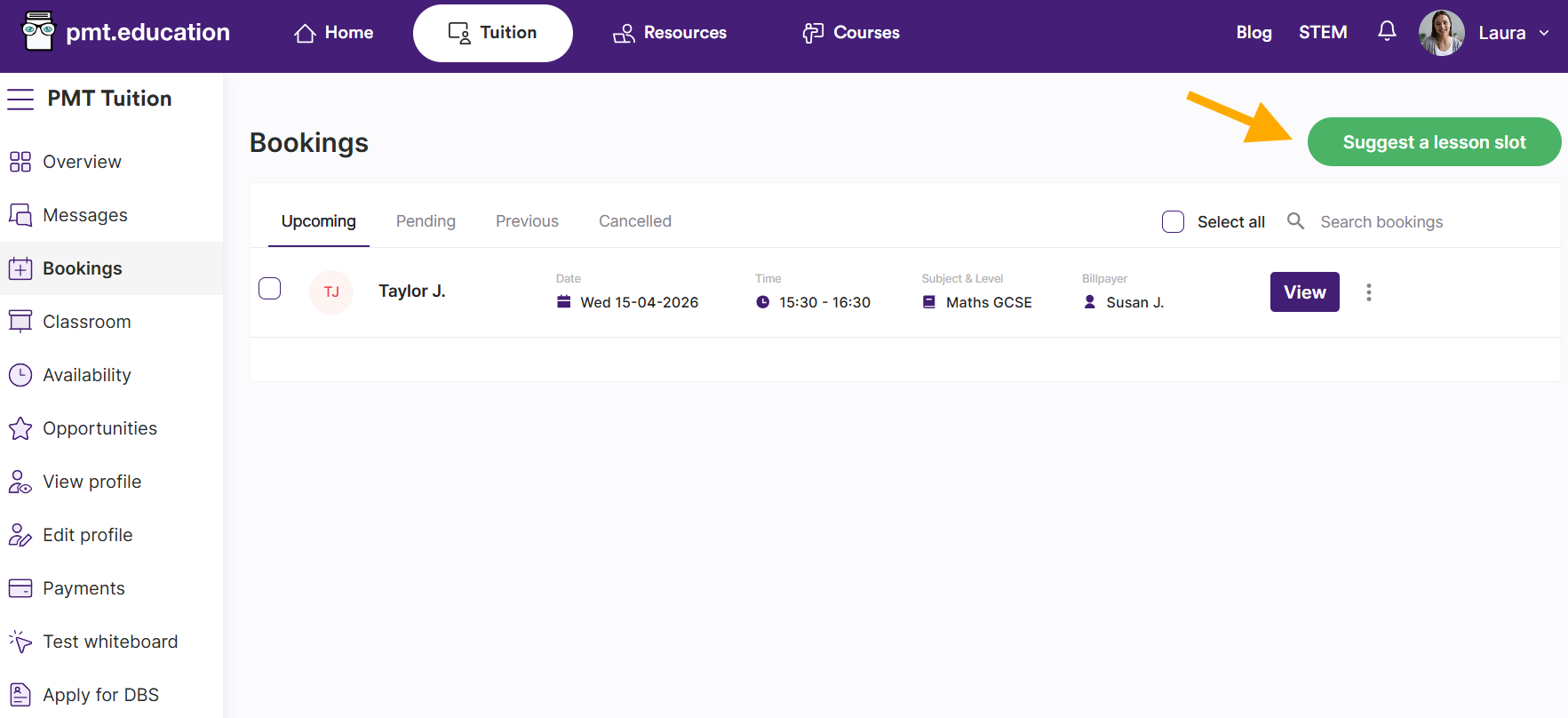This screenshot has width=1568, height=718.
Task: Switch to the Cancelled tab
Action: tap(634, 221)
